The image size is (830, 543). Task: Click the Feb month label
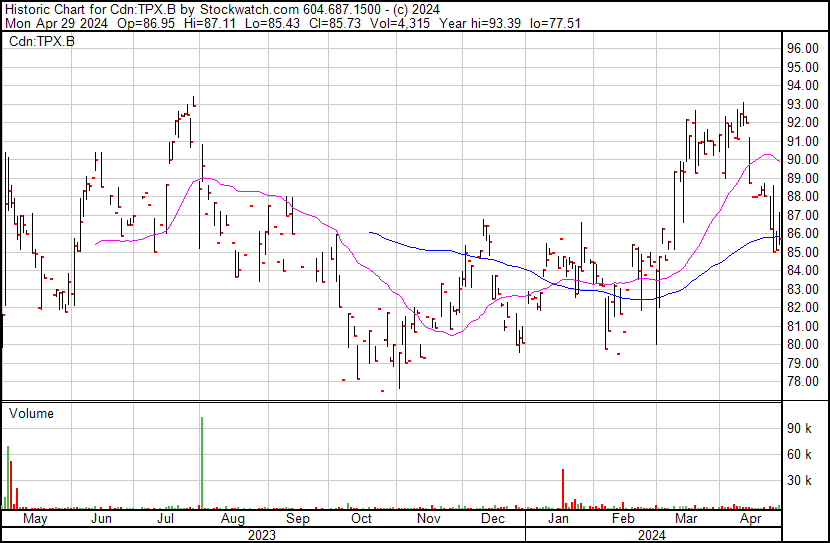coord(622,519)
